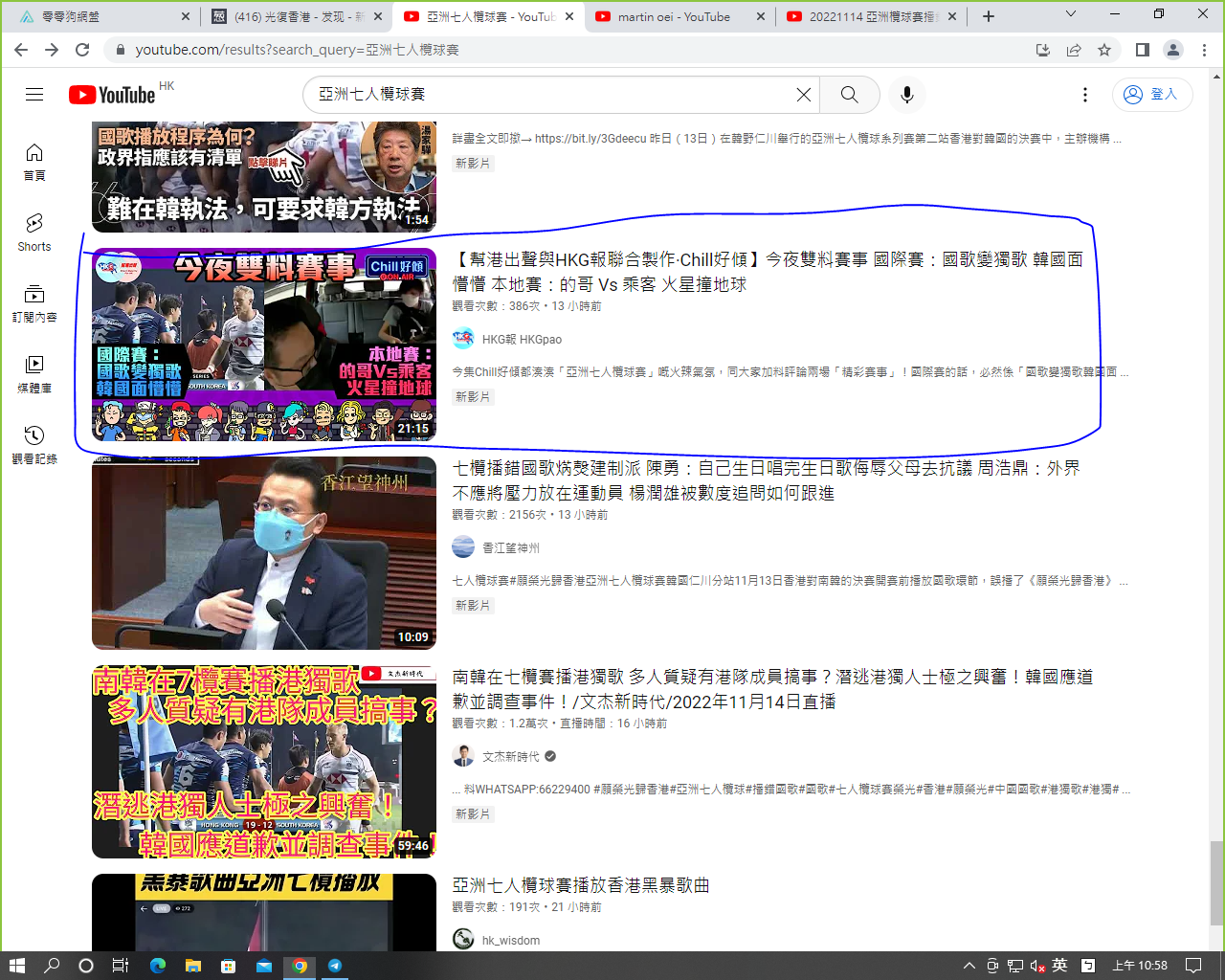
Task: Open title 七欖播錯國歌焫㷫建制派 video
Action: tap(766, 480)
